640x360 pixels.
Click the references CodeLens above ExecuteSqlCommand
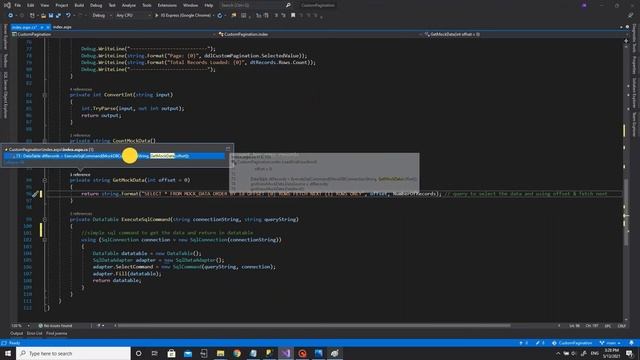coord(81,213)
